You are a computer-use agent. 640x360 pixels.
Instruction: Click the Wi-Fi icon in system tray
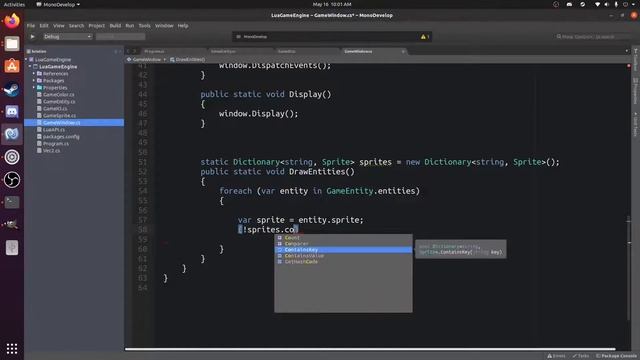tap(597, 4)
